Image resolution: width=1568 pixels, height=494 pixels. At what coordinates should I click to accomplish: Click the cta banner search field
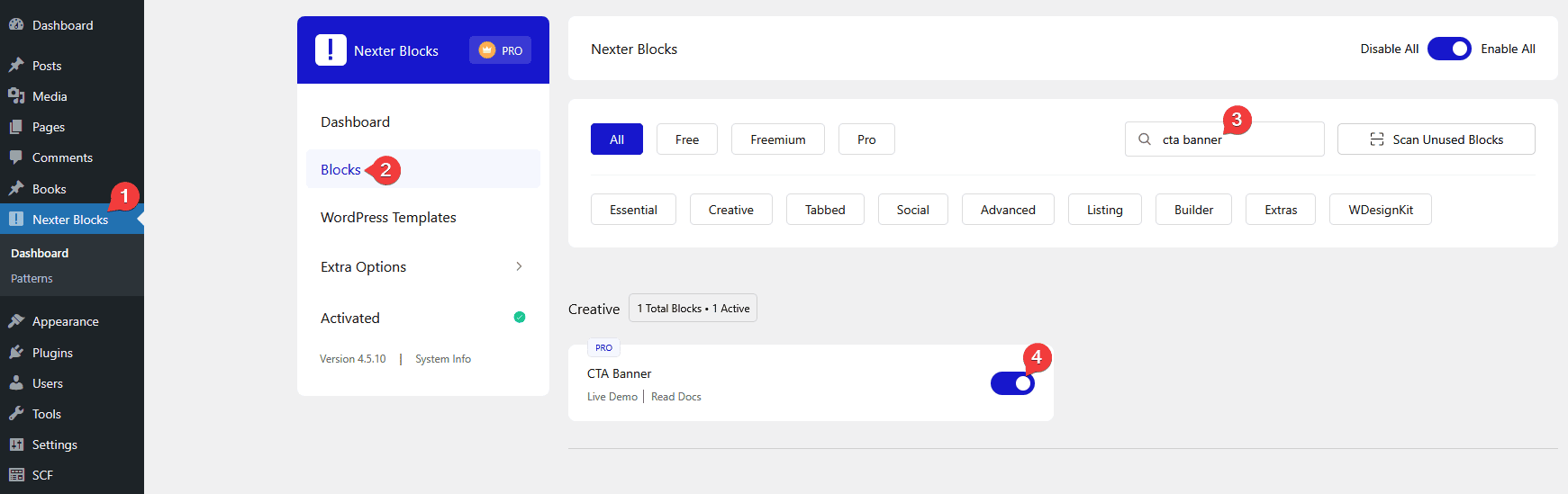tap(1234, 140)
